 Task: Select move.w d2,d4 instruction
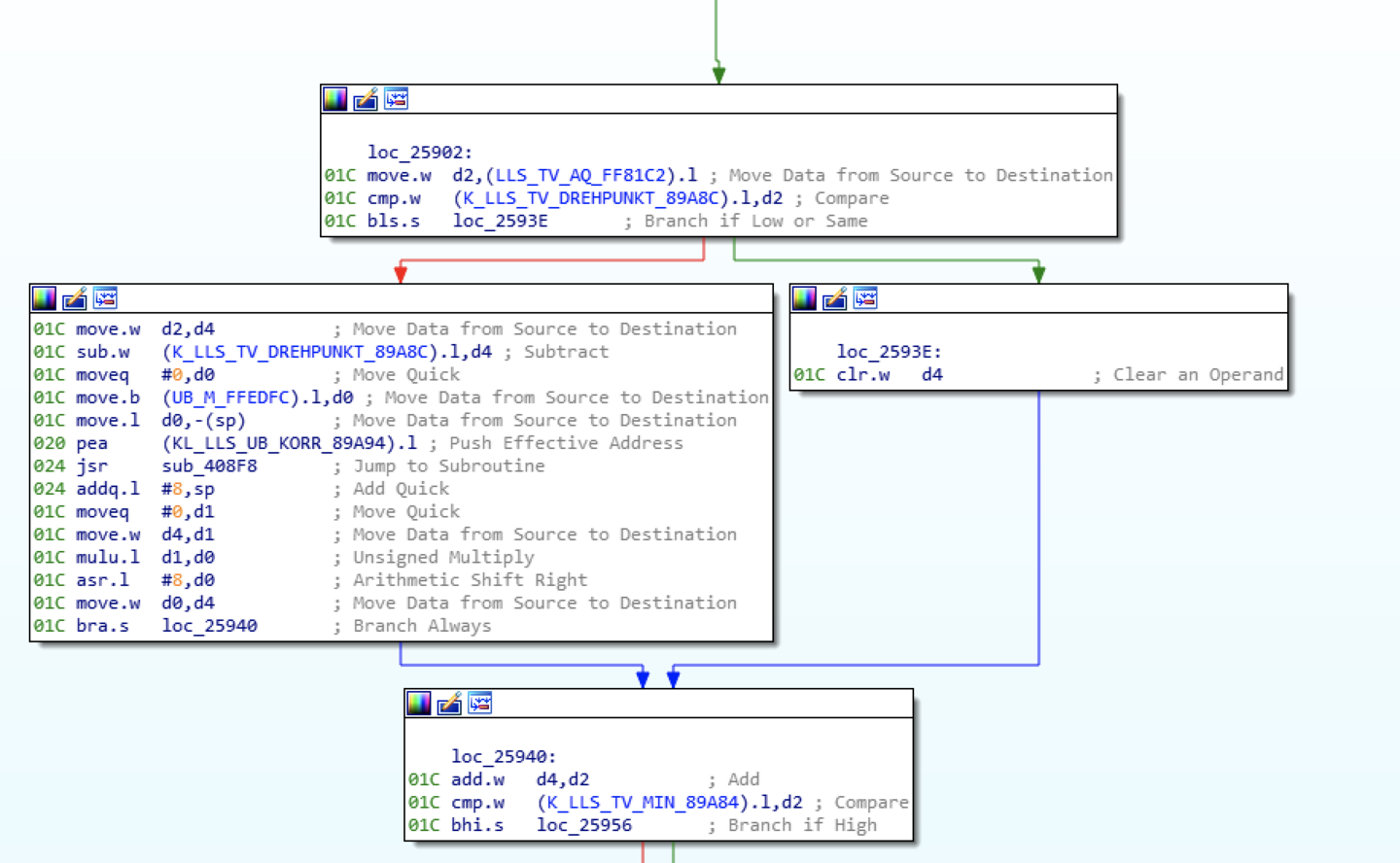(x=146, y=328)
